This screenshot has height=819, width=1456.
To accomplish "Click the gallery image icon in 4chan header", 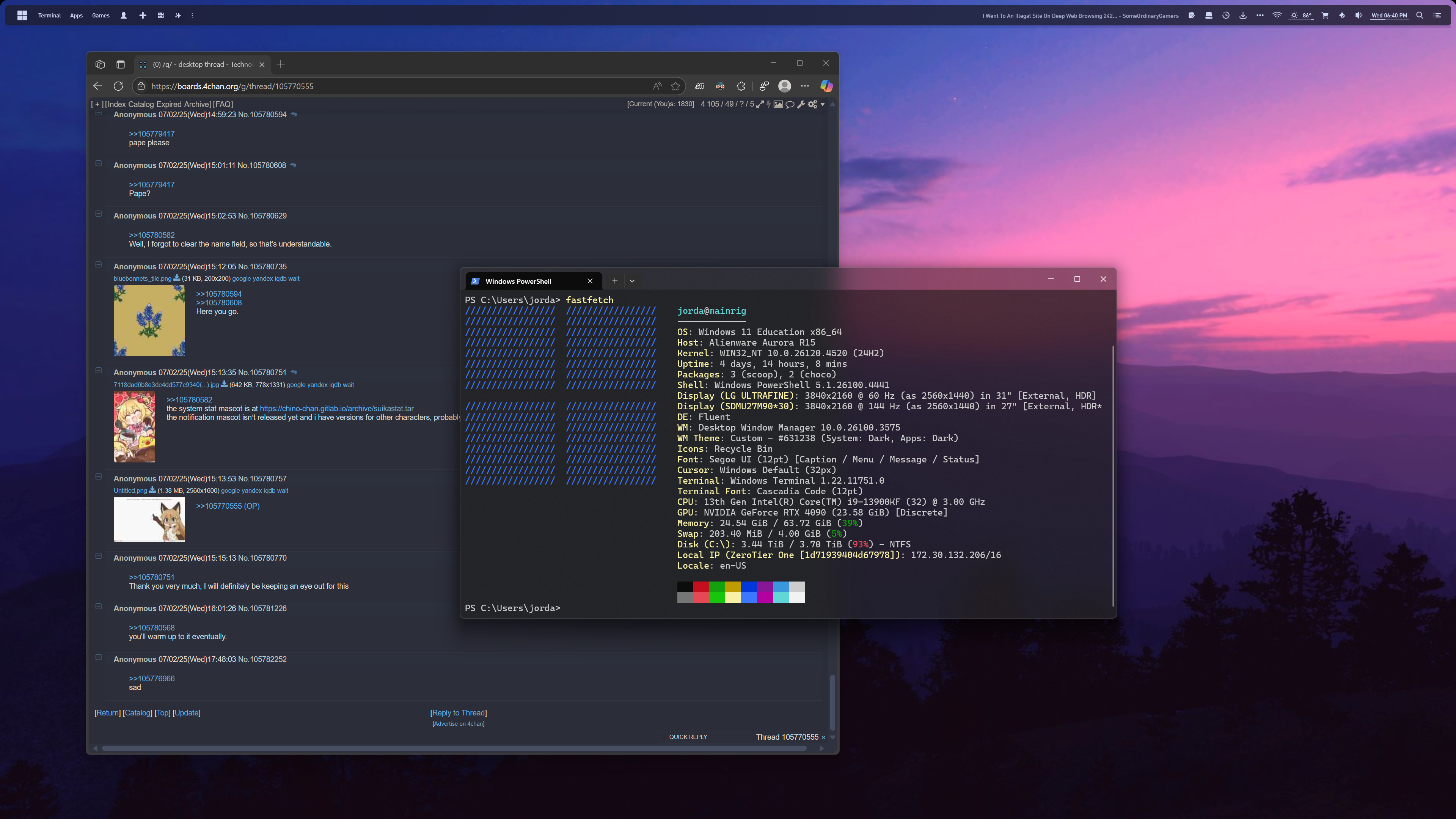I will point(778,104).
